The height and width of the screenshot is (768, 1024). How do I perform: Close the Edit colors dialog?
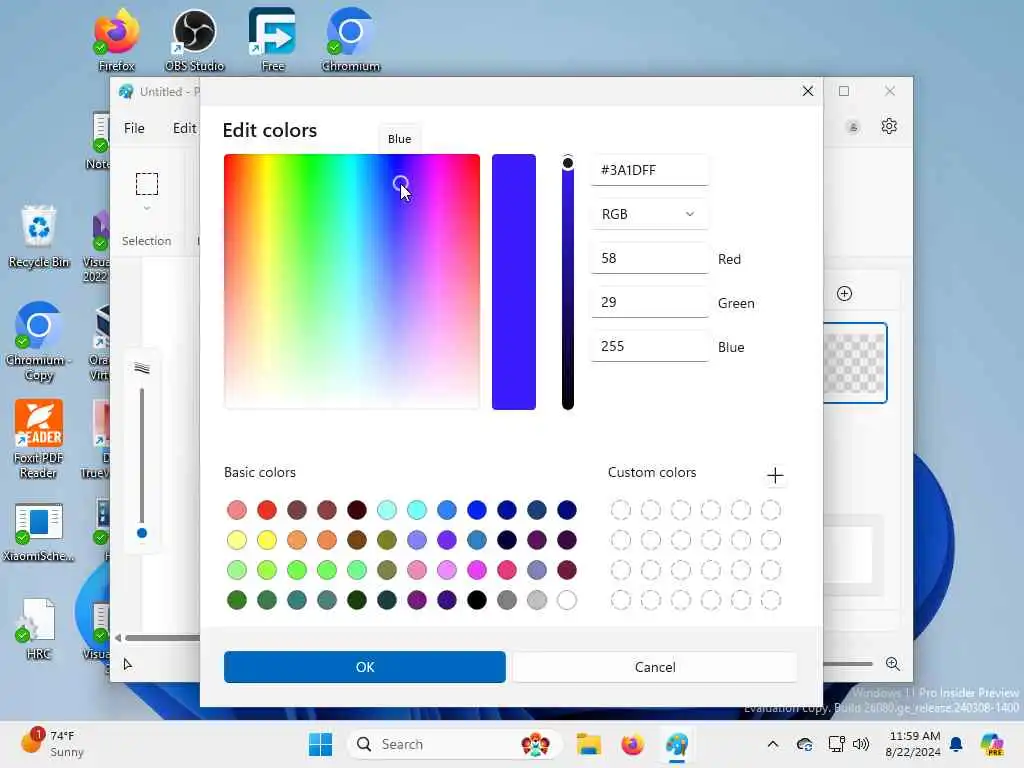pyautogui.click(x=808, y=91)
